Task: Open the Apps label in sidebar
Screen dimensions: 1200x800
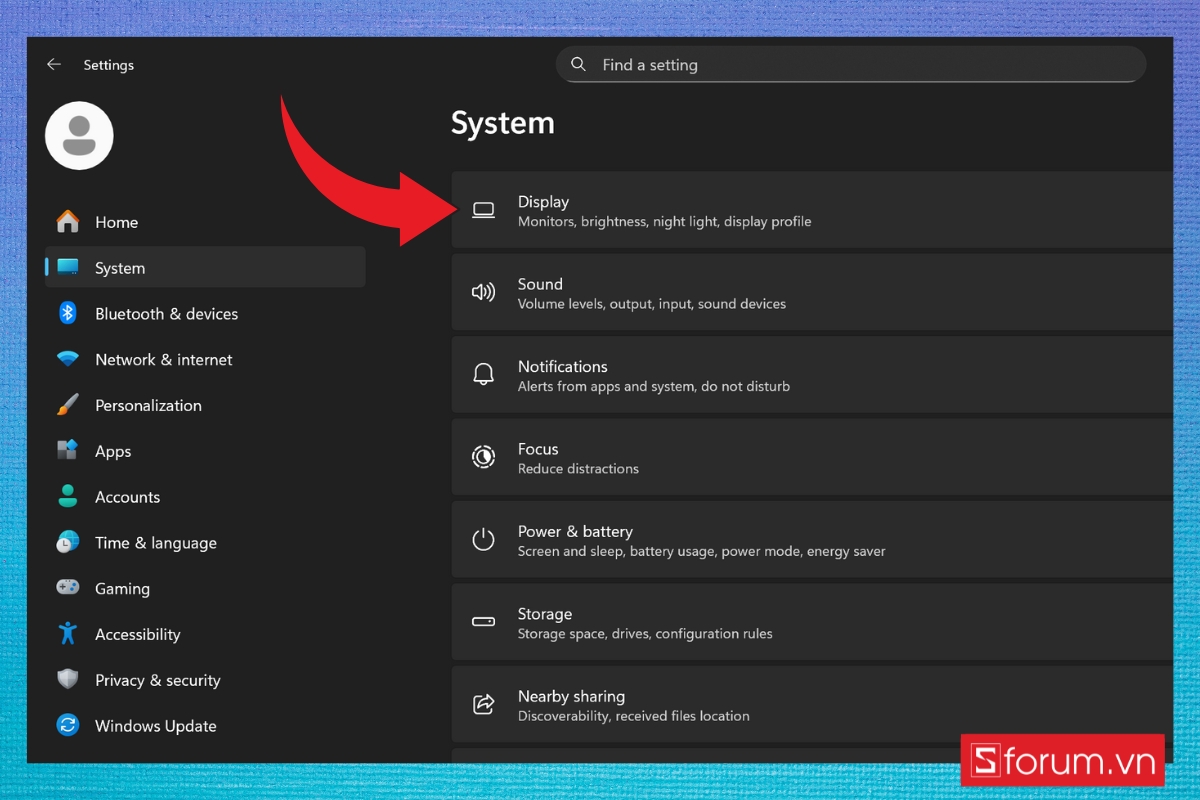Action: [x=113, y=452]
